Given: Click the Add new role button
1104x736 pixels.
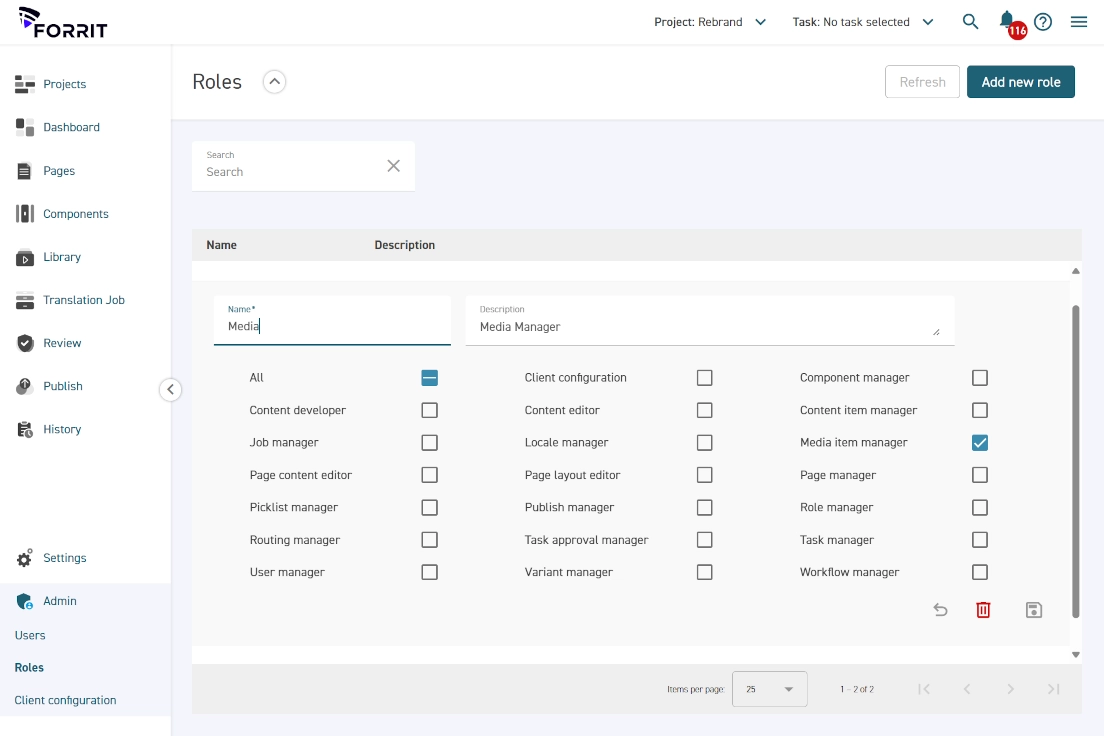Looking at the screenshot, I should click(x=1021, y=81).
